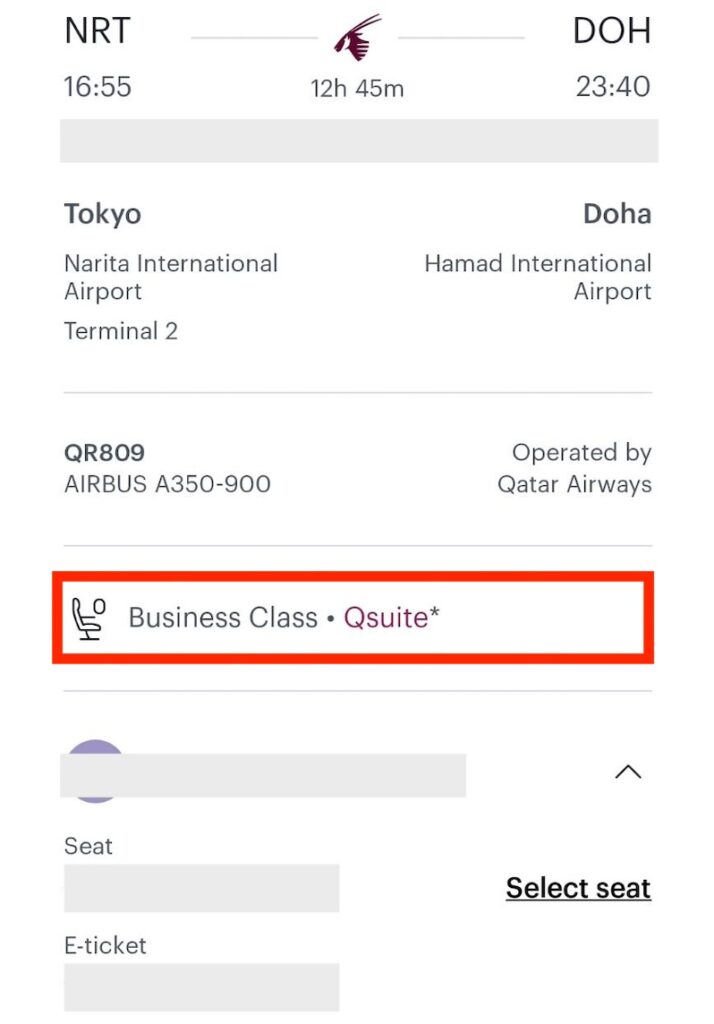Collapse passenger details with the chevron arrow
The width and height of the screenshot is (714, 1024).
coord(628,772)
